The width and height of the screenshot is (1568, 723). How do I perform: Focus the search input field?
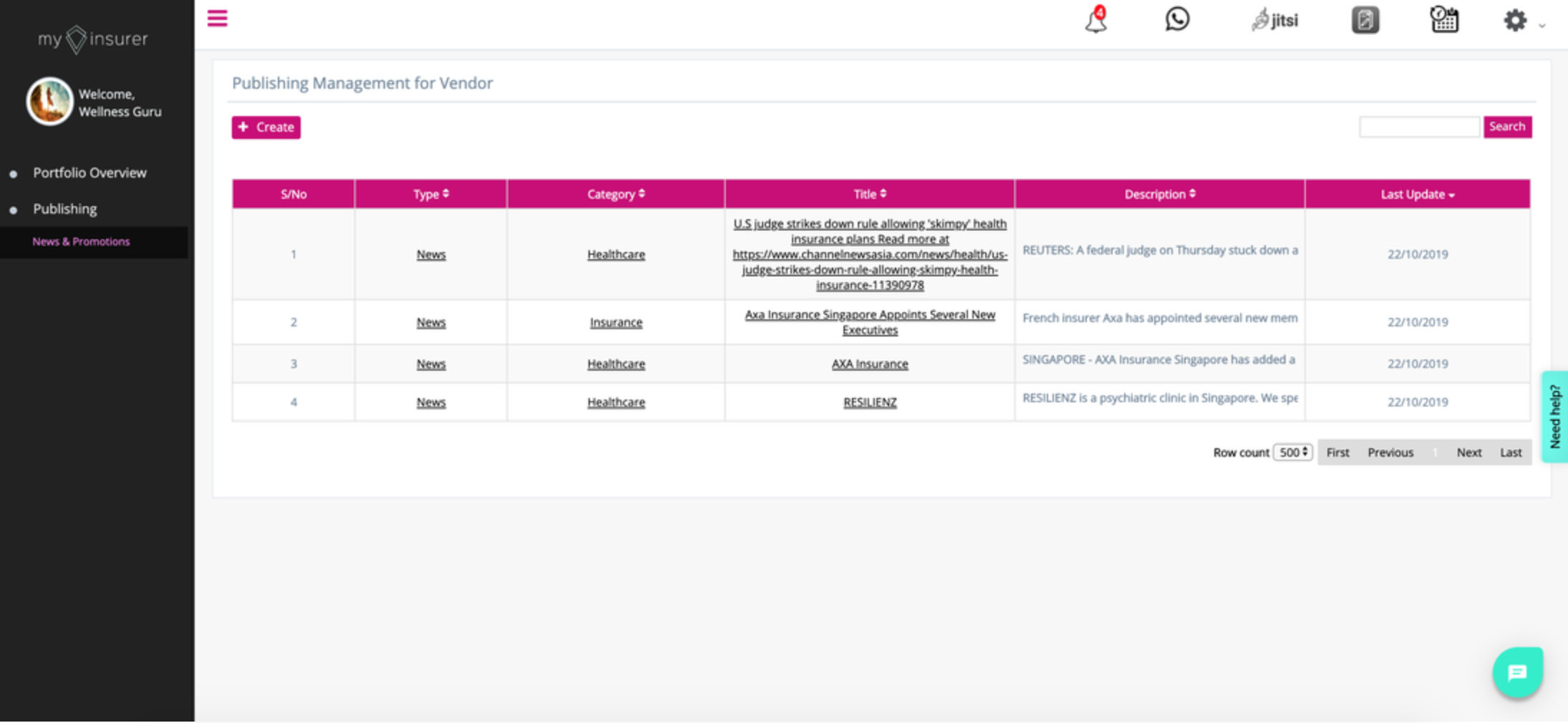1419,127
